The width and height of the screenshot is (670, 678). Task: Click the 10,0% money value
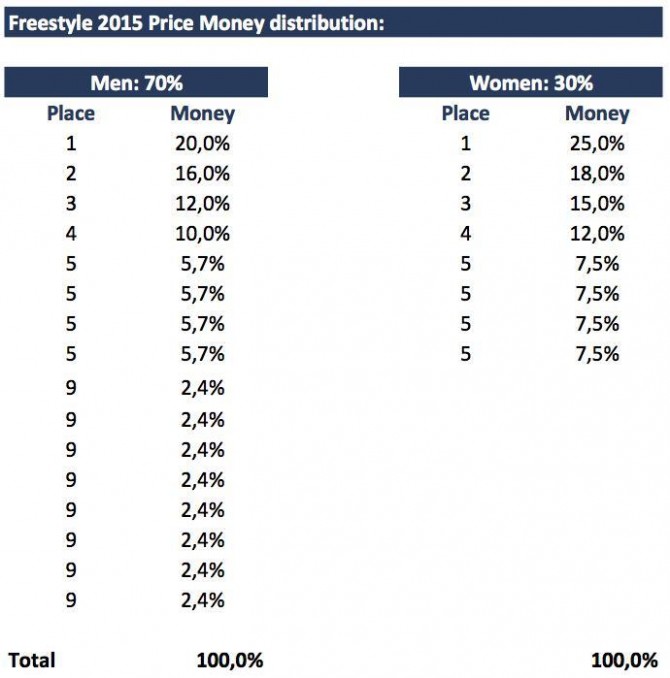202,234
